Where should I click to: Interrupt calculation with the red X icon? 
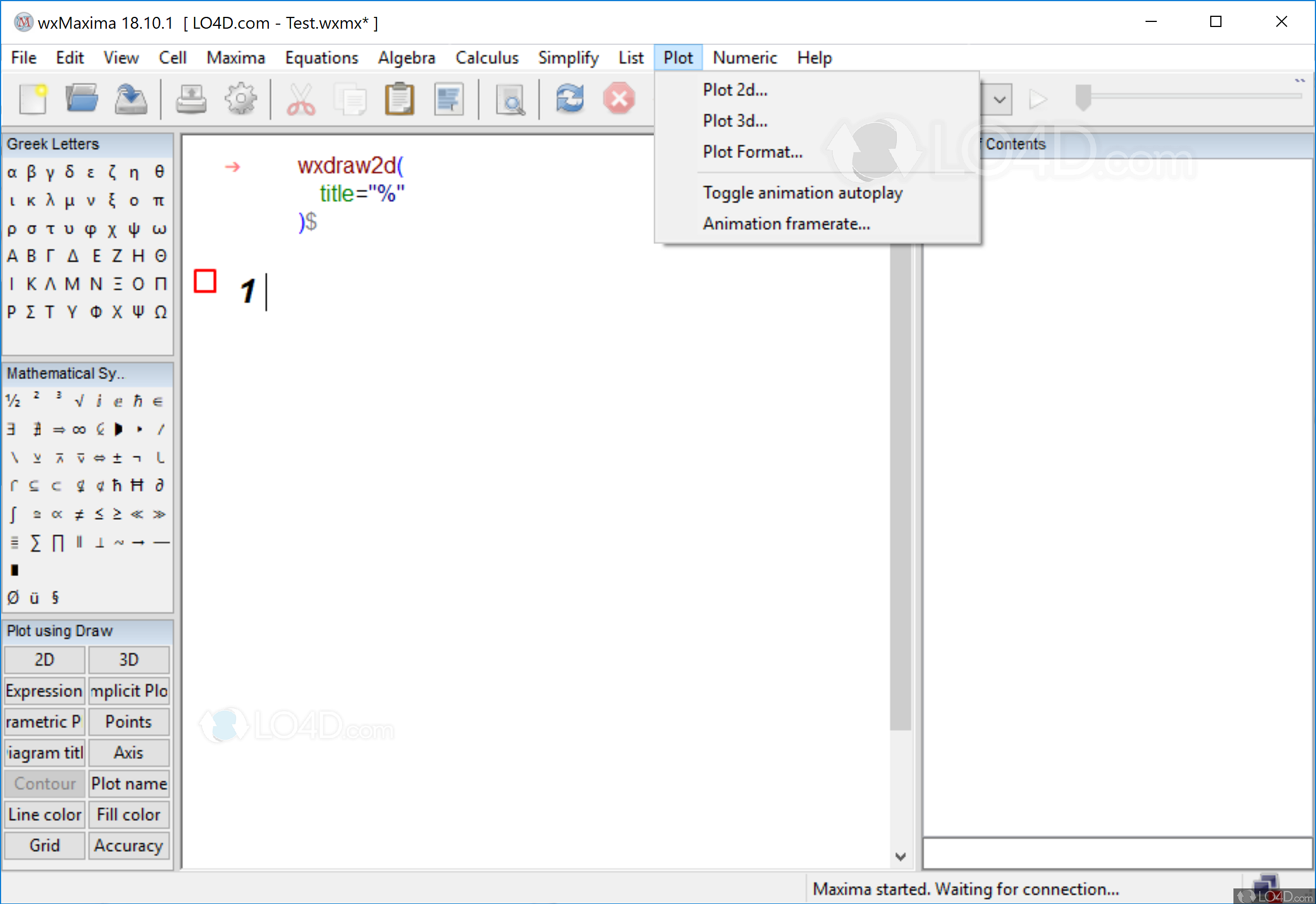tap(619, 99)
